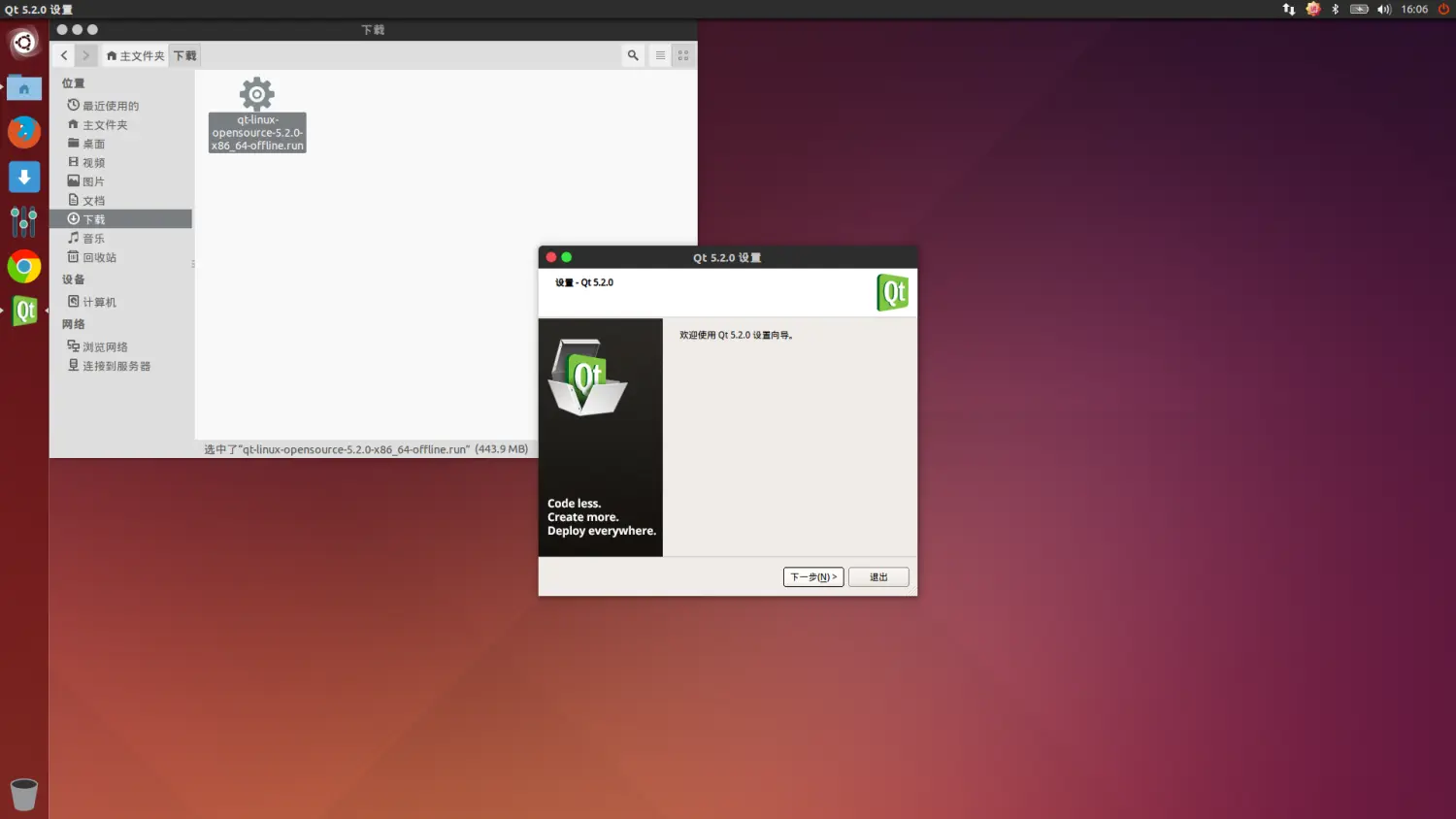Screen dimensions: 1456x819
Task: Click the Qt logo in wizard header
Action: coord(893,292)
